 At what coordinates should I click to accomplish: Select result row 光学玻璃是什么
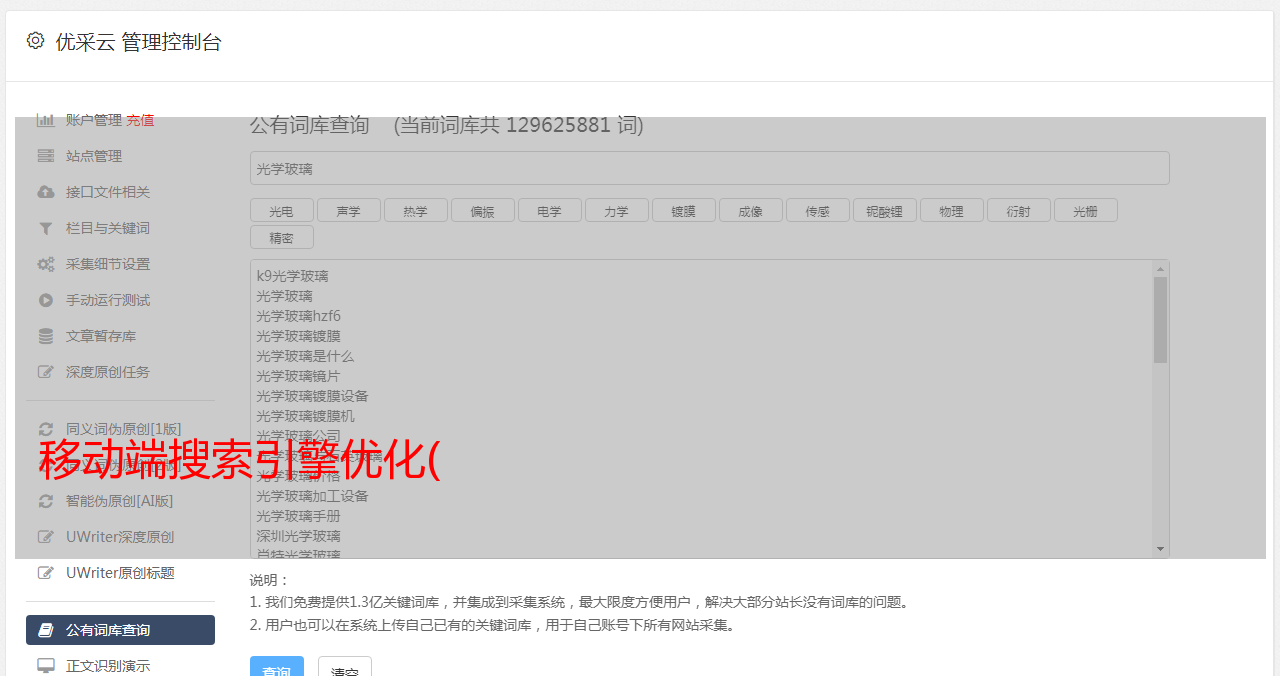305,356
